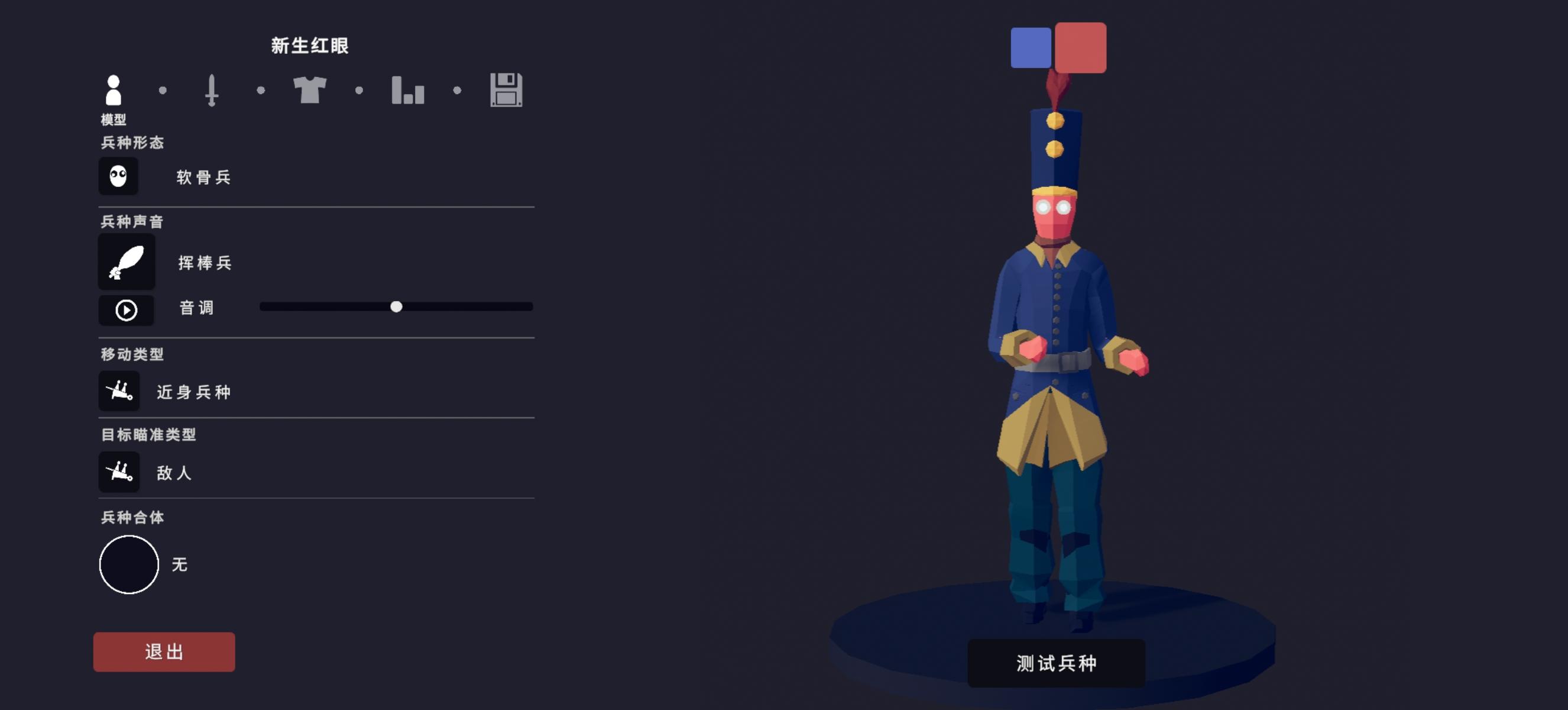Open the 近身兵种 movement type icon
Image resolution: width=1568 pixels, height=710 pixels.
[x=119, y=391]
